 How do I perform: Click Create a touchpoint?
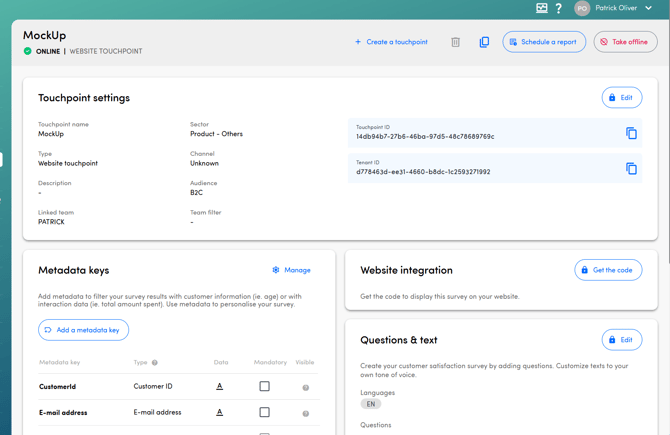pyautogui.click(x=391, y=42)
